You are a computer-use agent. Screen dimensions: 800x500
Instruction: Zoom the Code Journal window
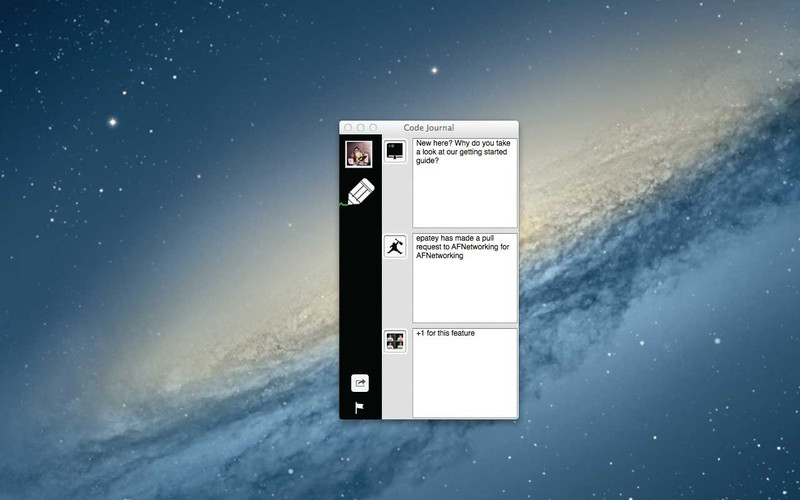(x=373, y=128)
